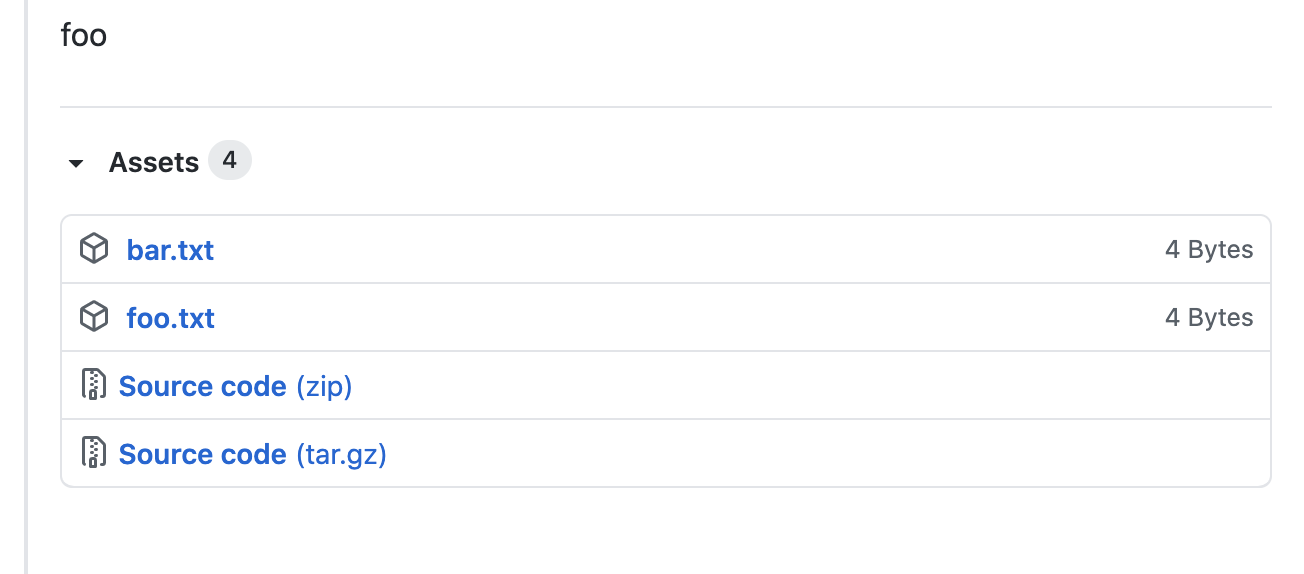Click the "foo" release description text
Image resolution: width=1304 pixels, height=574 pixels.
pyautogui.click(x=84, y=36)
